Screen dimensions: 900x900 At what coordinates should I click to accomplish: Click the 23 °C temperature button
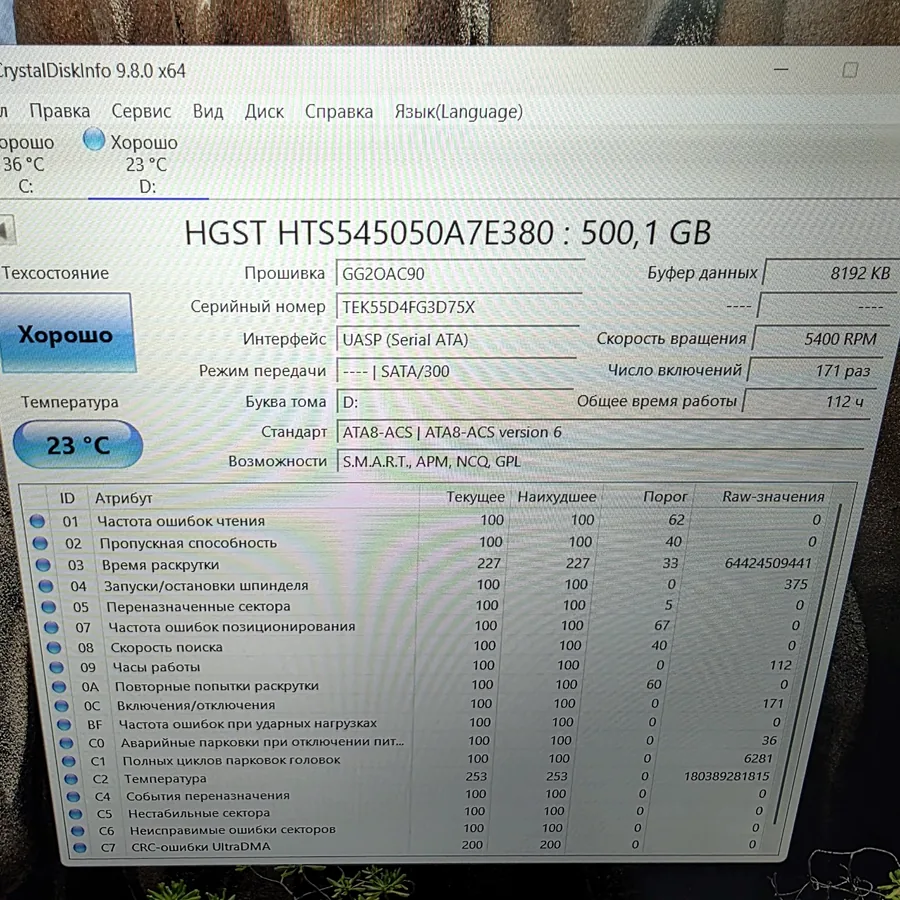point(77,445)
